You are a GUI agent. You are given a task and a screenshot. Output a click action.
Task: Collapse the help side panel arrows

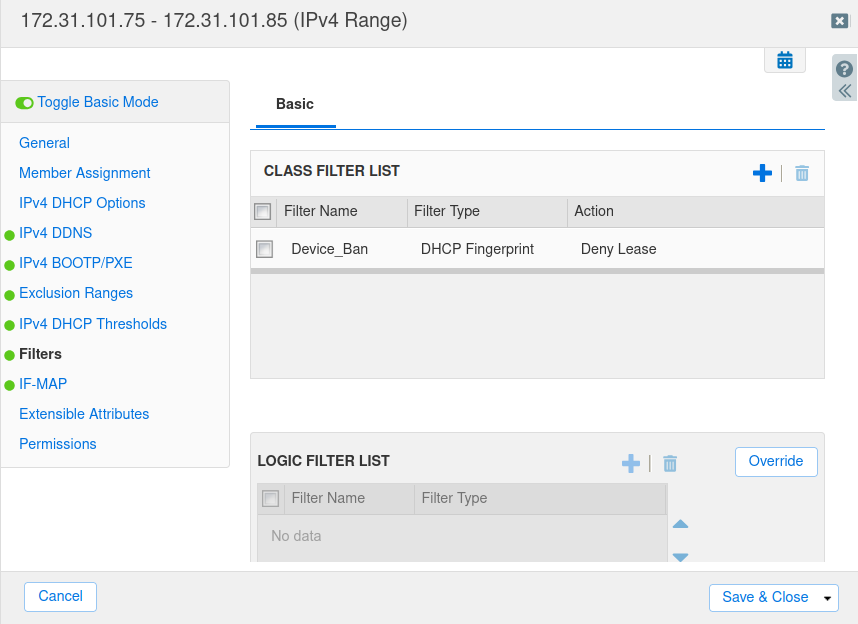pyautogui.click(x=845, y=91)
